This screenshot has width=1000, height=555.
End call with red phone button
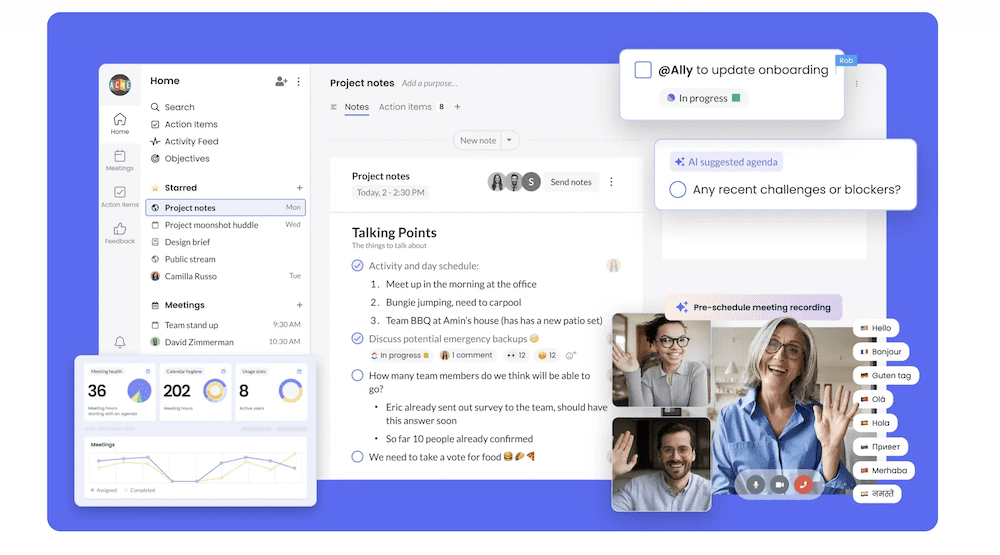click(x=803, y=484)
